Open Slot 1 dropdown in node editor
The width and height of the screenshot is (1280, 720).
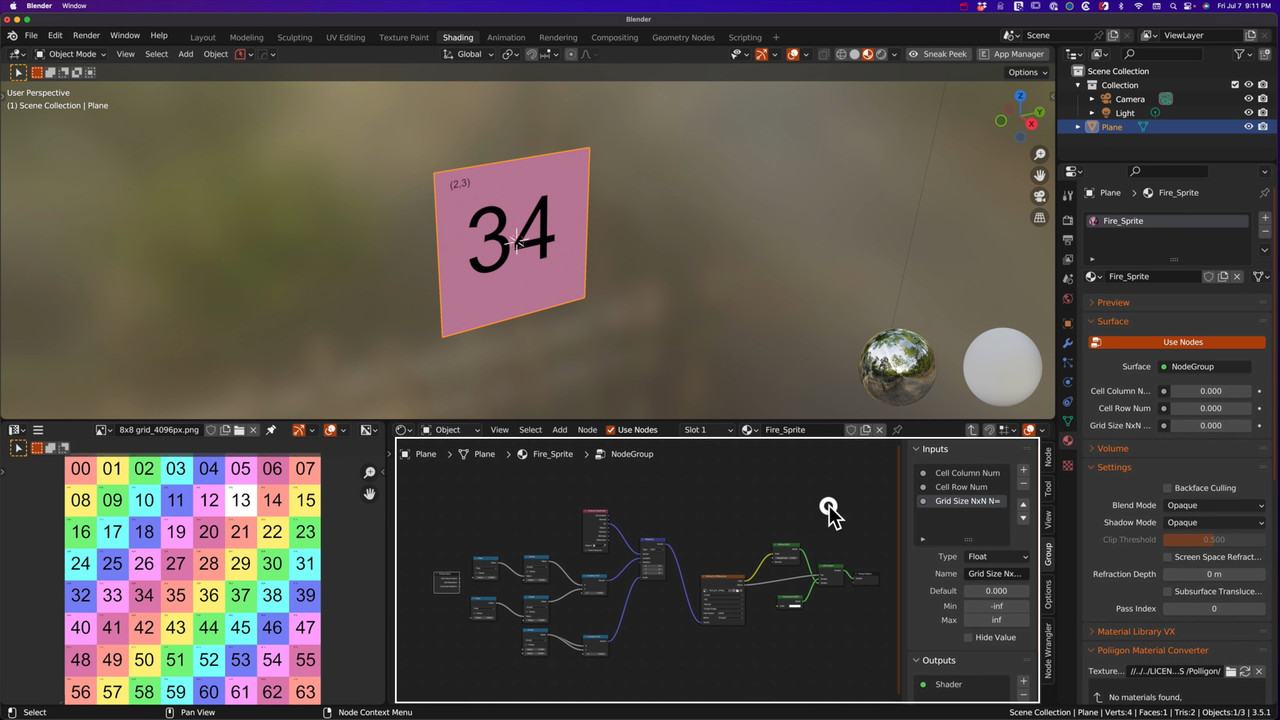click(x=707, y=430)
